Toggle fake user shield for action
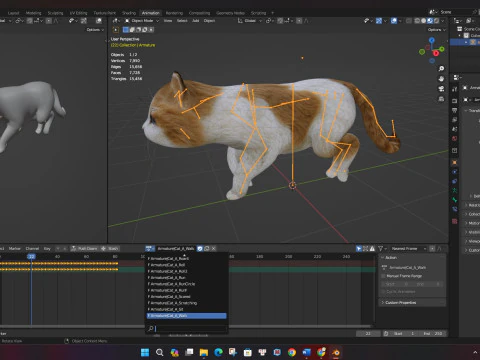 click(200, 249)
